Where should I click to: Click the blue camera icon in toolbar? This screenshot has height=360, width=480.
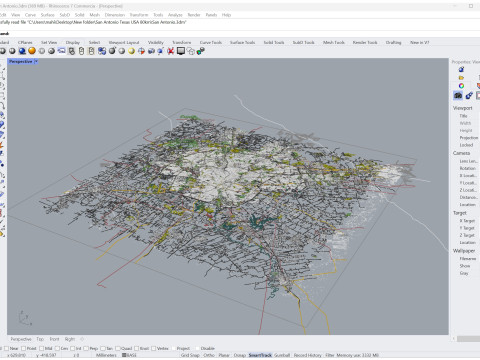[151, 51]
